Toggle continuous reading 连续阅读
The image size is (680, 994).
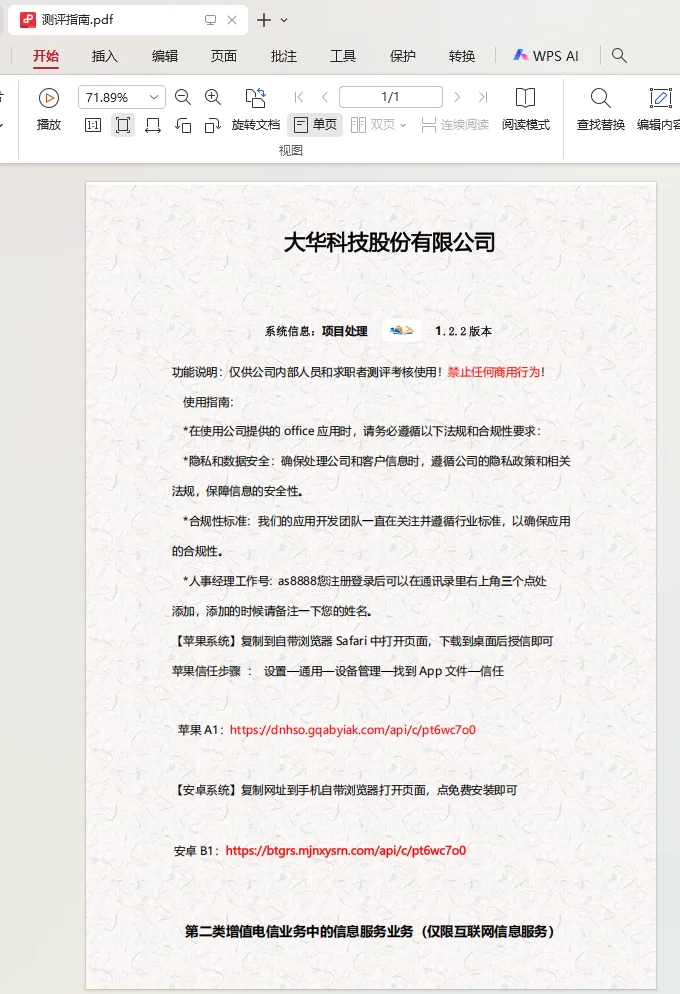pyautogui.click(x=455, y=125)
